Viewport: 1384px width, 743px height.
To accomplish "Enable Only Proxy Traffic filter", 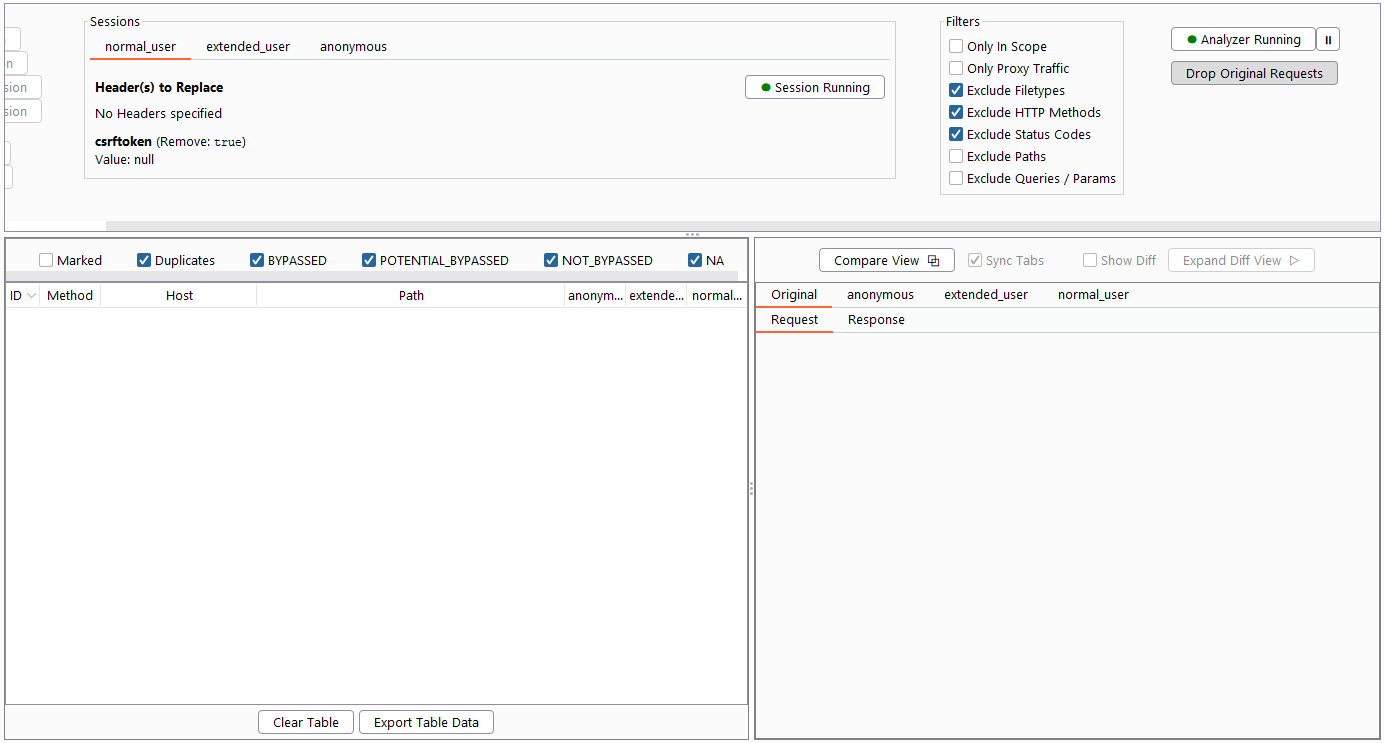I will pos(956,69).
